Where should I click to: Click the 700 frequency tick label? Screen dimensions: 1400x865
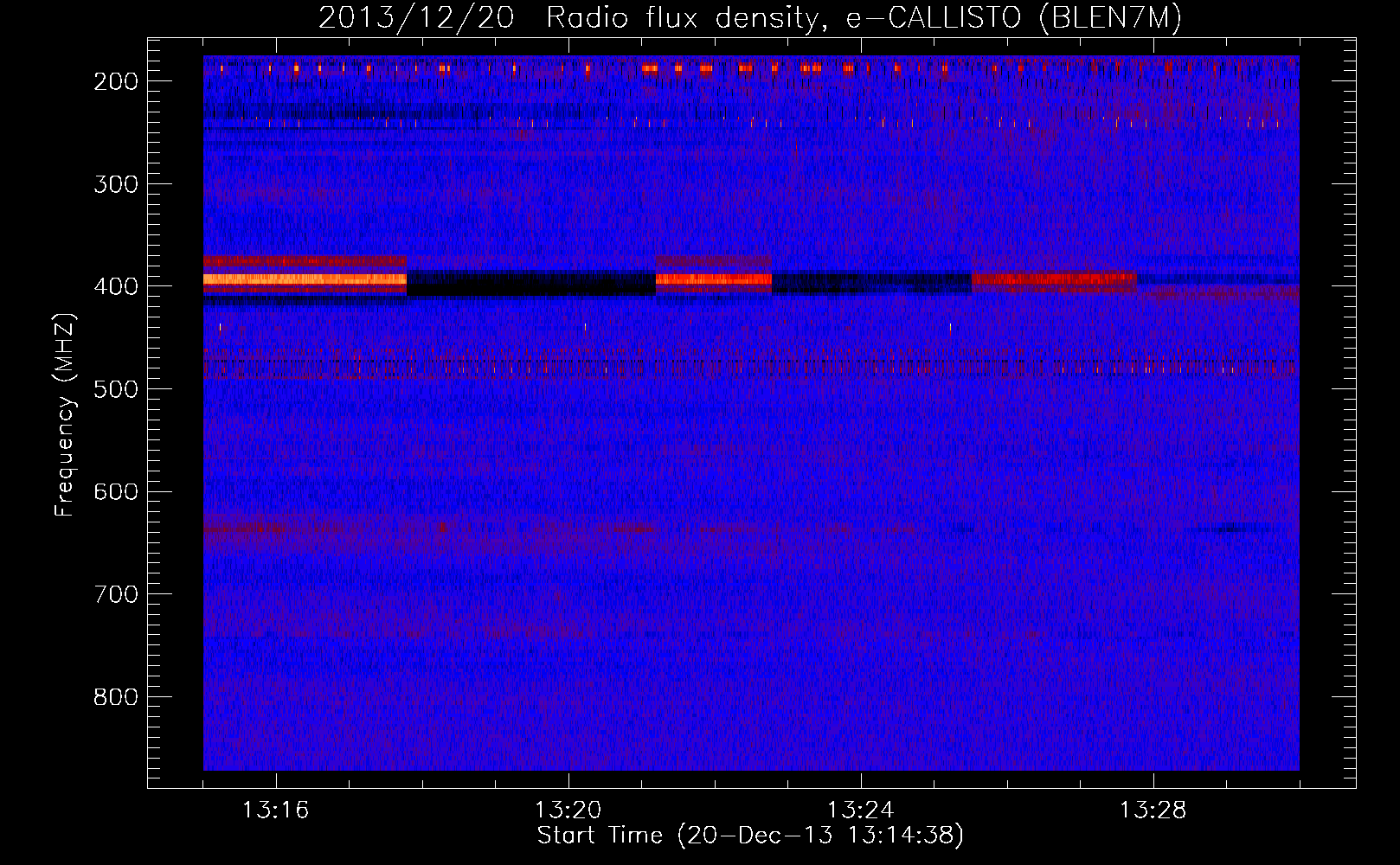point(116,594)
